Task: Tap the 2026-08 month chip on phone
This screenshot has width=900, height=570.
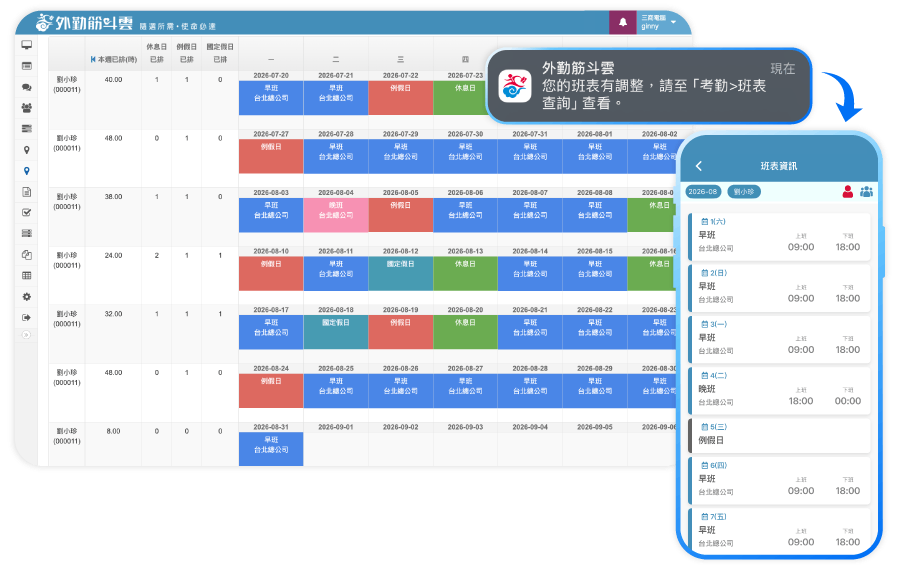Action: 703,192
